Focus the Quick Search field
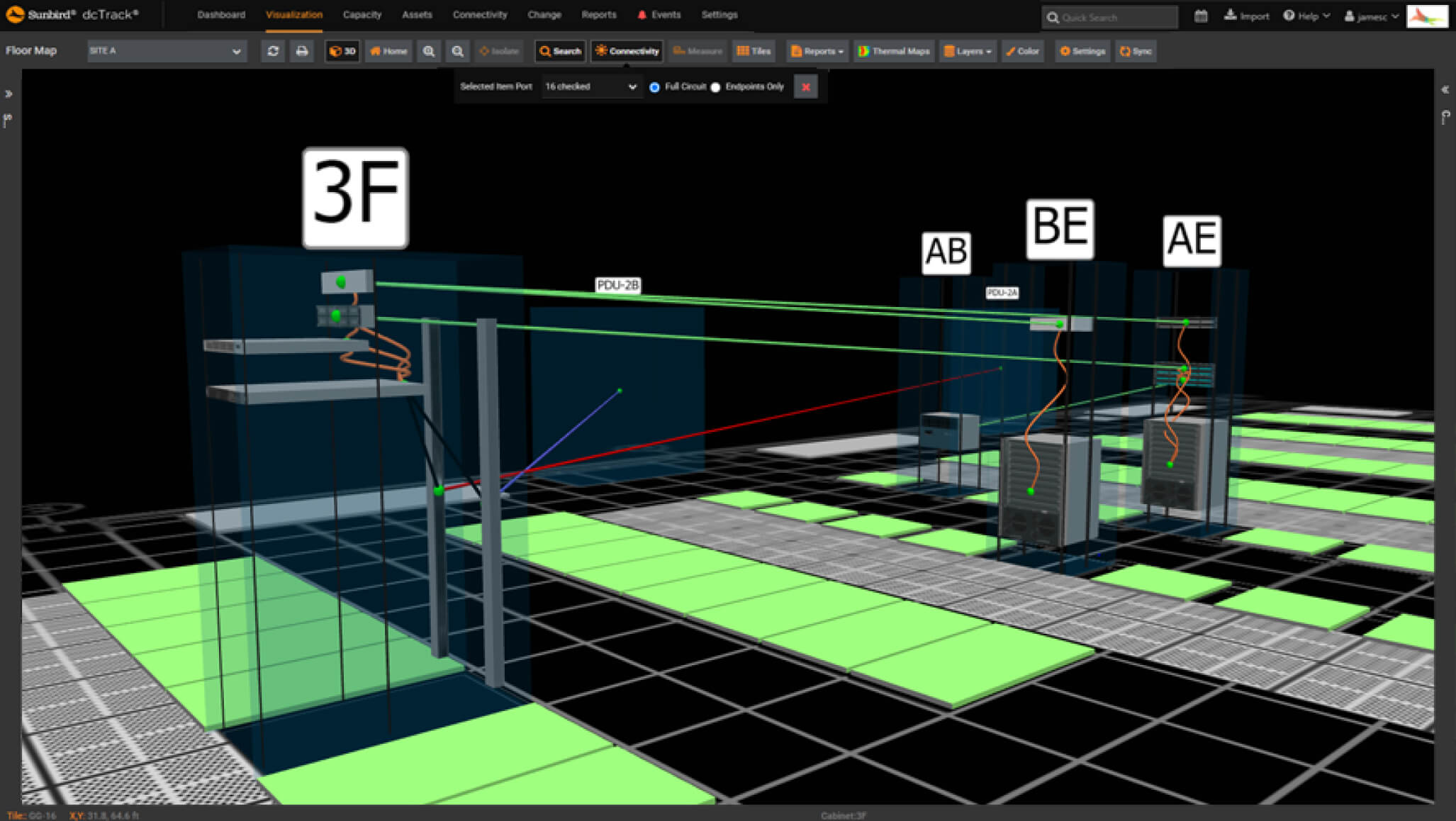This screenshot has height=821, width=1456. tap(1110, 17)
